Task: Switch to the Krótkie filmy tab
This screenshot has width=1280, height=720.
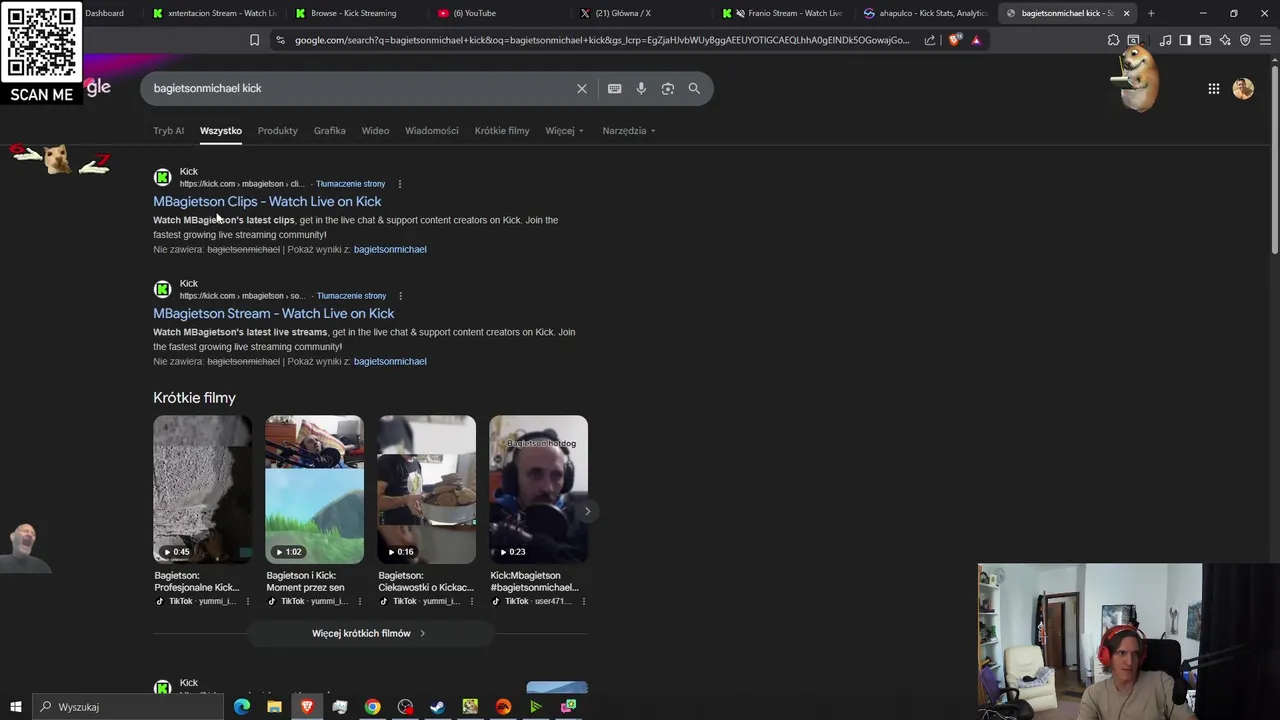Action: pyautogui.click(x=502, y=131)
